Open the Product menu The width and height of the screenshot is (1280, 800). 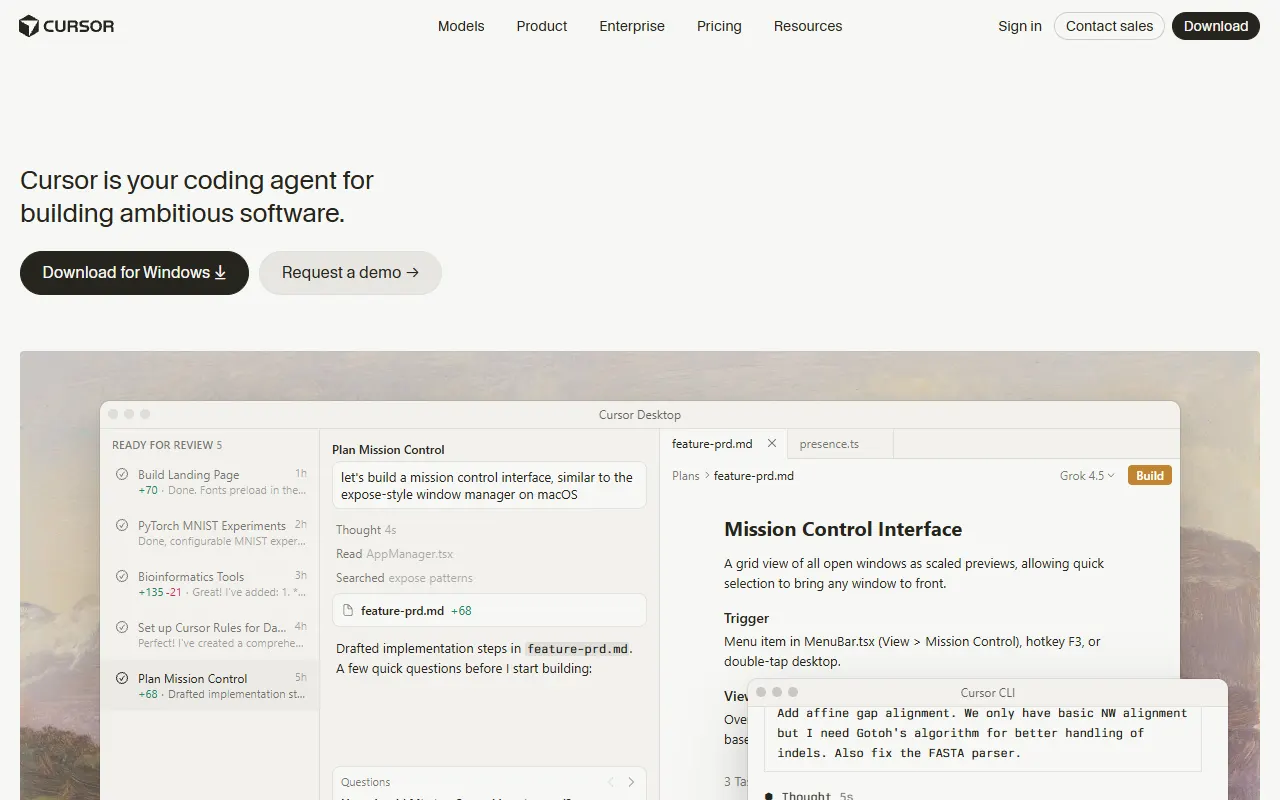[x=542, y=26]
